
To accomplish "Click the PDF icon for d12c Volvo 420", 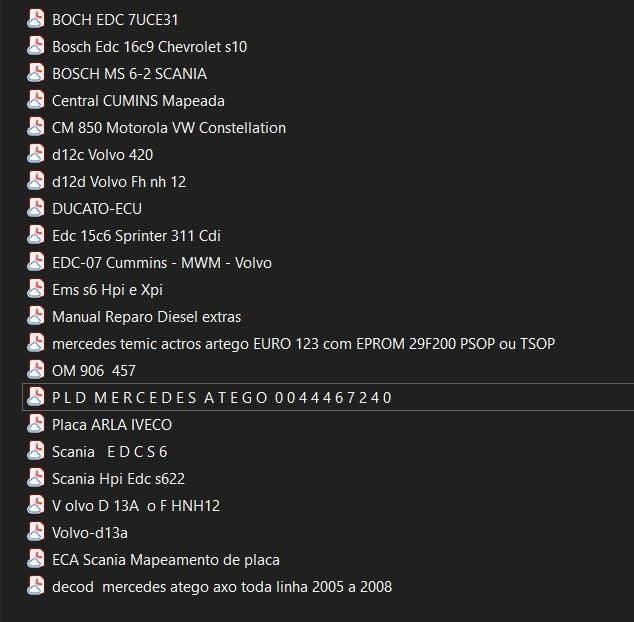I will (x=36, y=154).
